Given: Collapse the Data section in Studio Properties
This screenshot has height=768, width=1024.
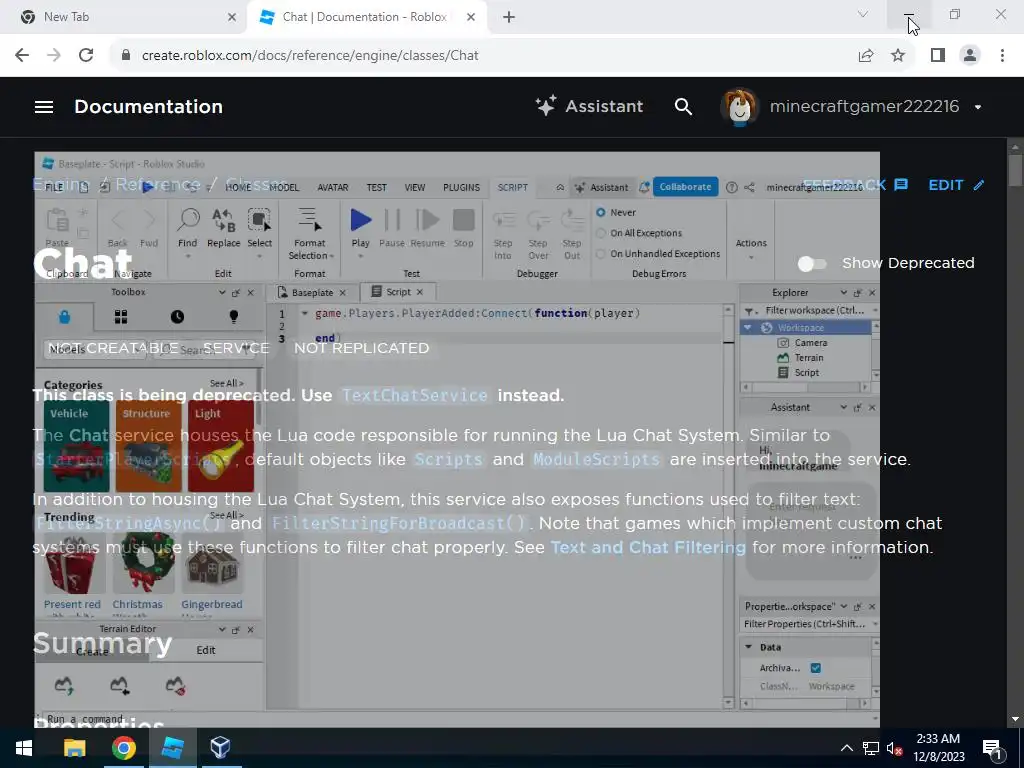Looking at the screenshot, I should click(x=748, y=647).
